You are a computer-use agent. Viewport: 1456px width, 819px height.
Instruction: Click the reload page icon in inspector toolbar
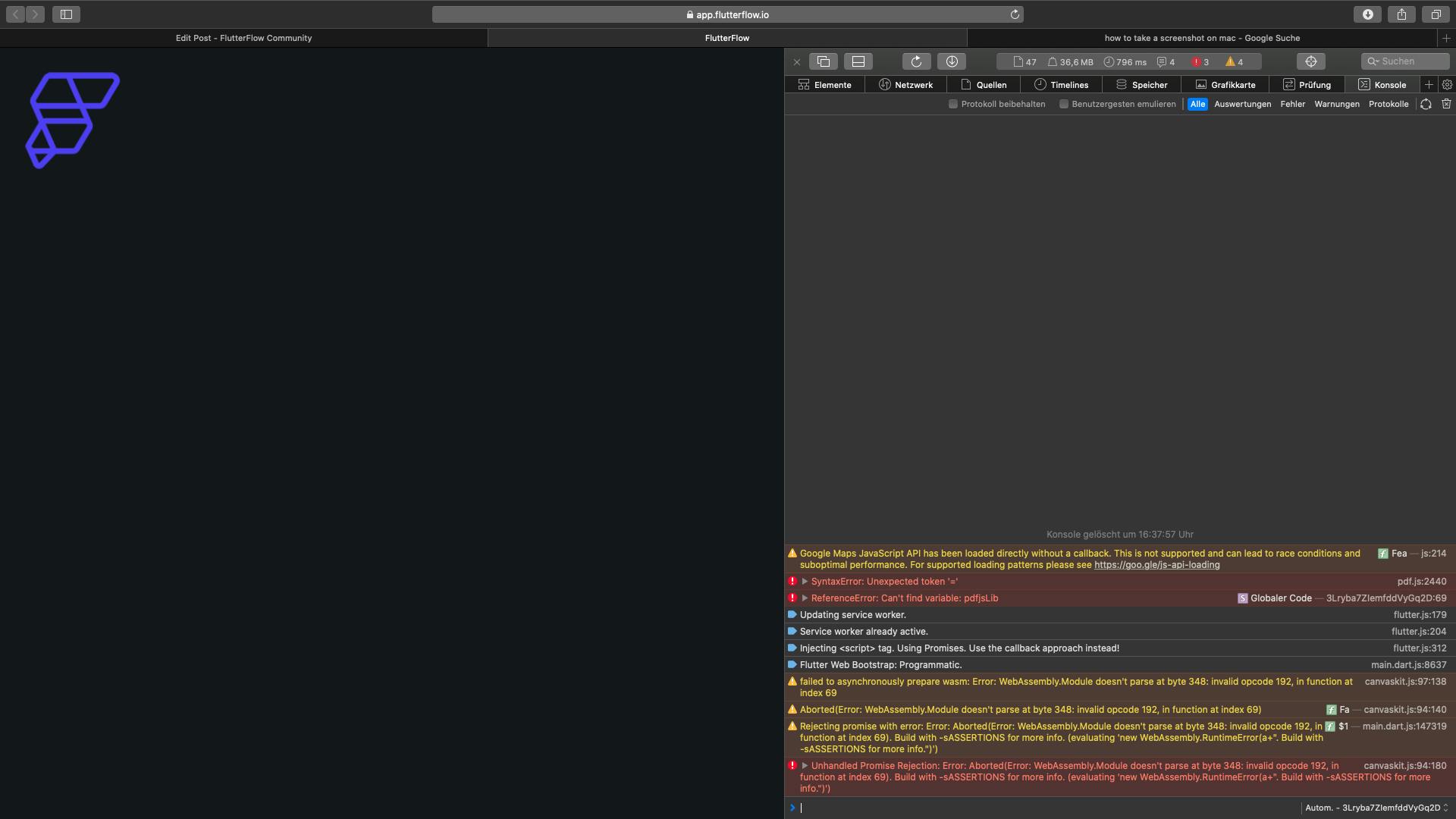(x=916, y=61)
